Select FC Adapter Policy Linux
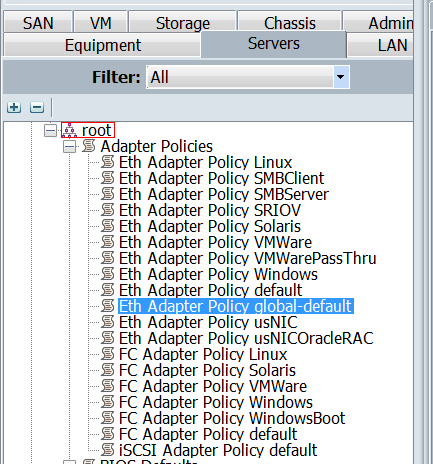Viewport: 433px width, 464px height. [203, 354]
